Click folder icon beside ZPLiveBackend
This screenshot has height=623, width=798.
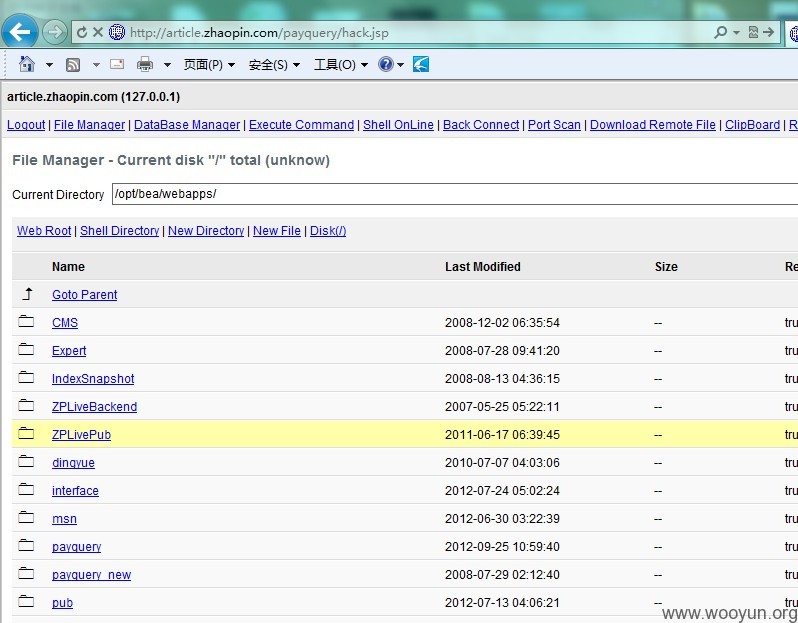pyautogui.click(x=26, y=406)
